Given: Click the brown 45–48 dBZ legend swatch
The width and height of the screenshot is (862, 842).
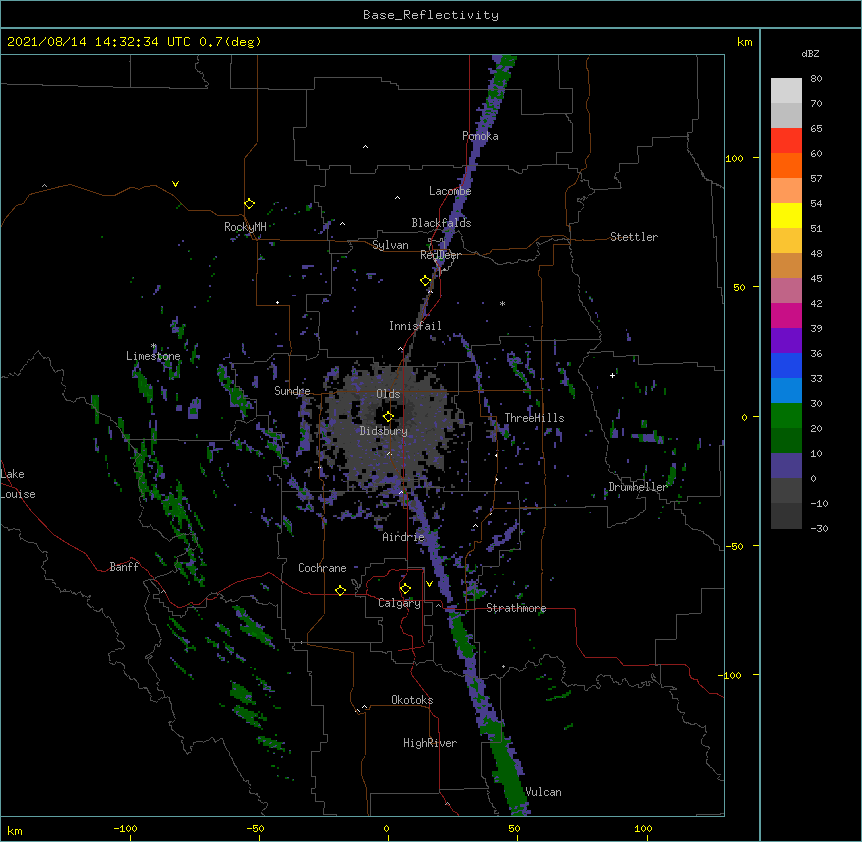Looking at the screenshot, I should coord(786,265).
